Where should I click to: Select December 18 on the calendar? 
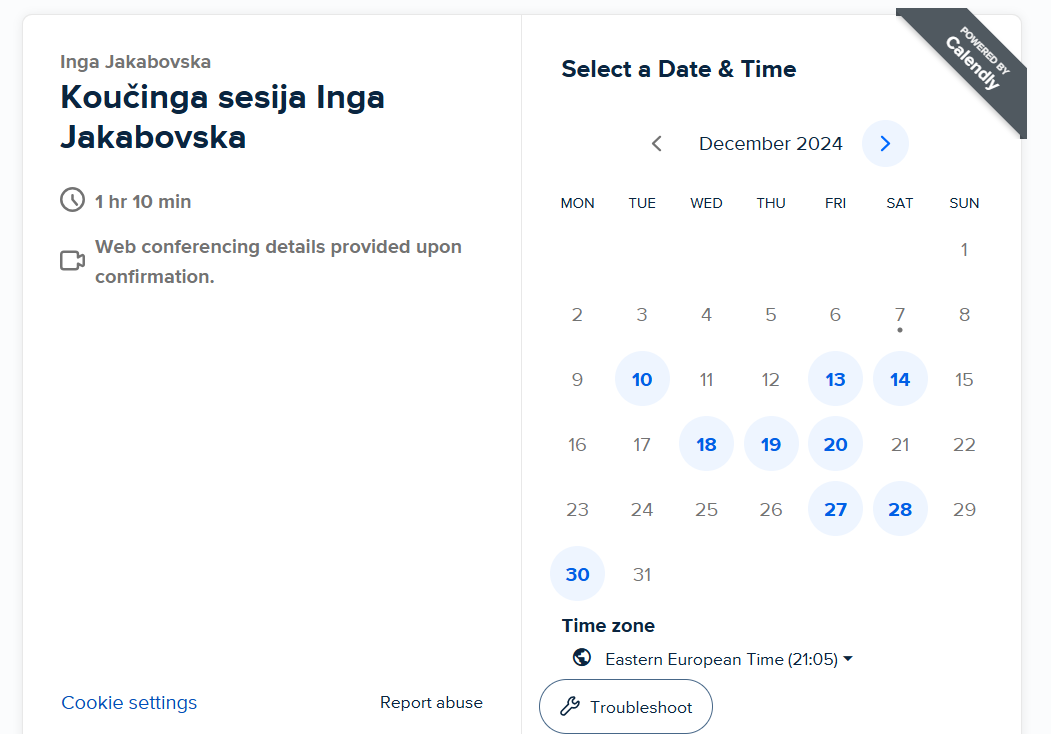pos(706,444)
